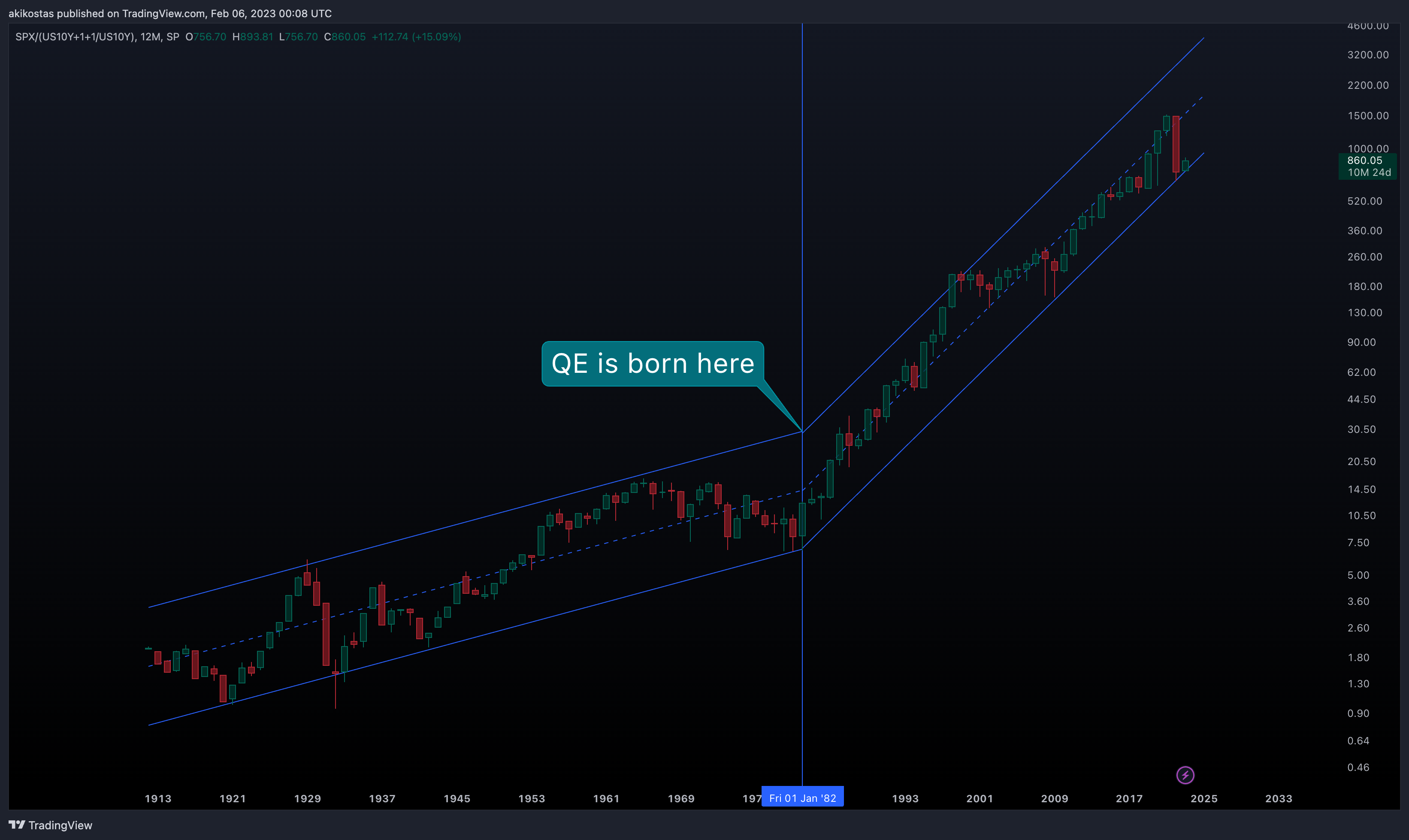This screenshot has height=840, width=1409.
Task: Click the 3200.00 price axis label
Action: coord(1368,55)
